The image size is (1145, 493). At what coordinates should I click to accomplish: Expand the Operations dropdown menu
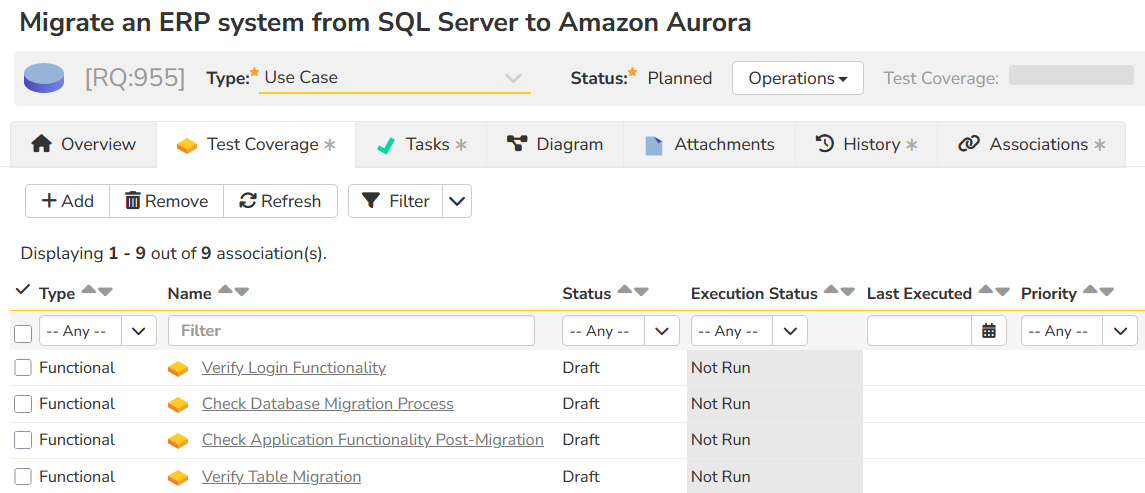[797, 78]
